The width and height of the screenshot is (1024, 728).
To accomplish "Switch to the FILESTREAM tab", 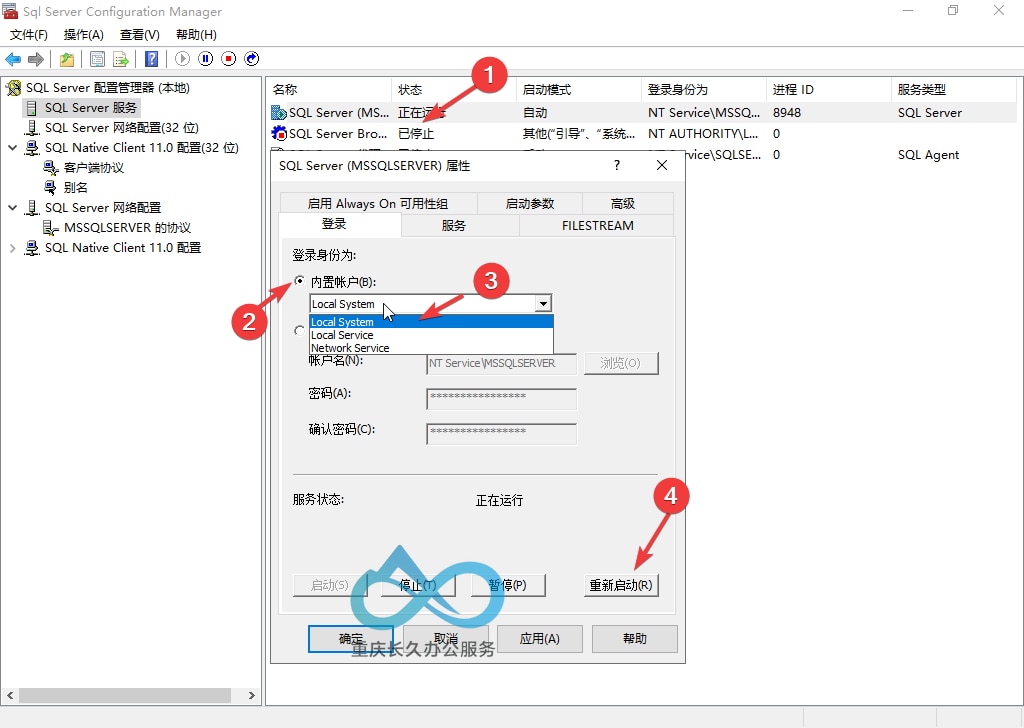I will [x=598, y=226].
